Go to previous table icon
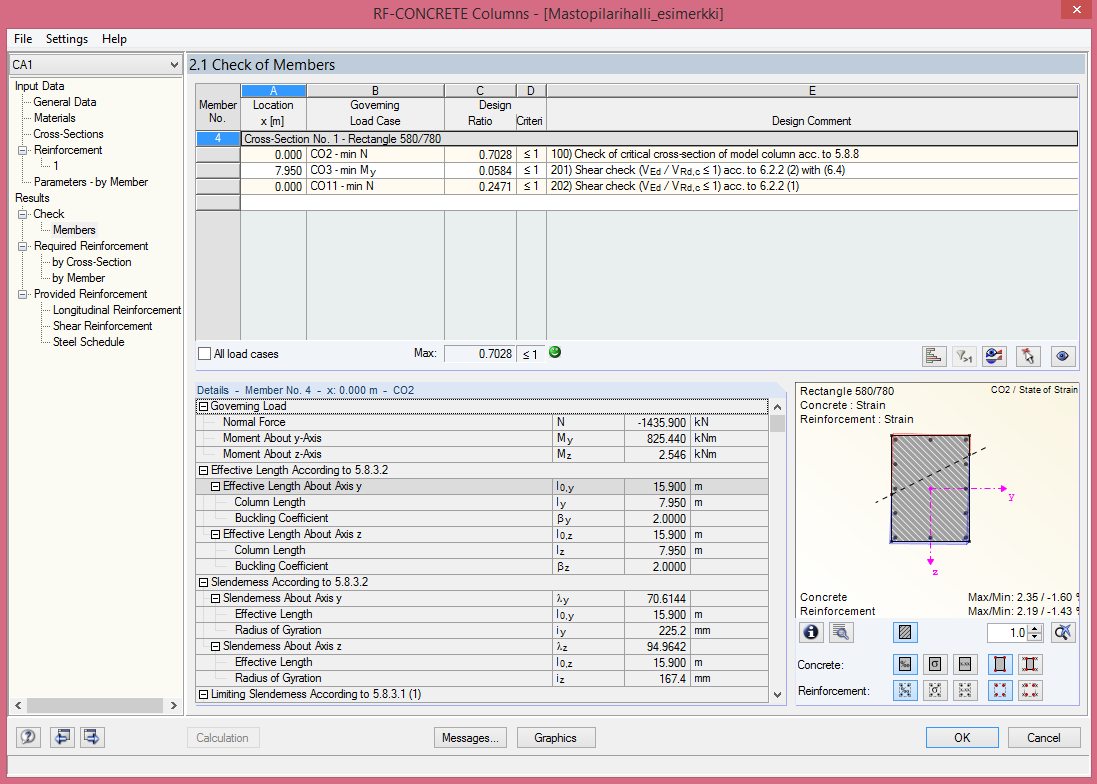1097x784 pixels. pos(62,737)
